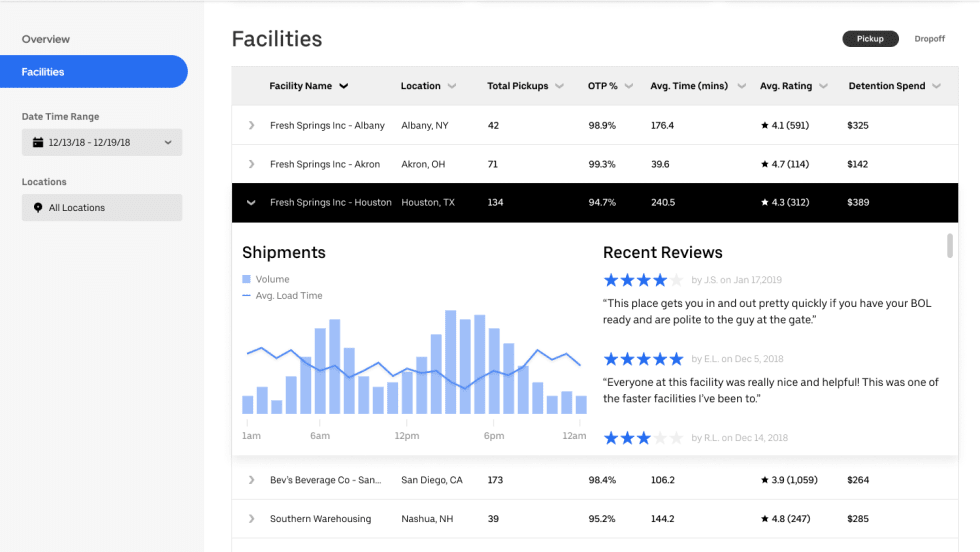980x552 pixels.
Task: Click sort chevron beside Detention Spend
Action: (x=936, y=86)
